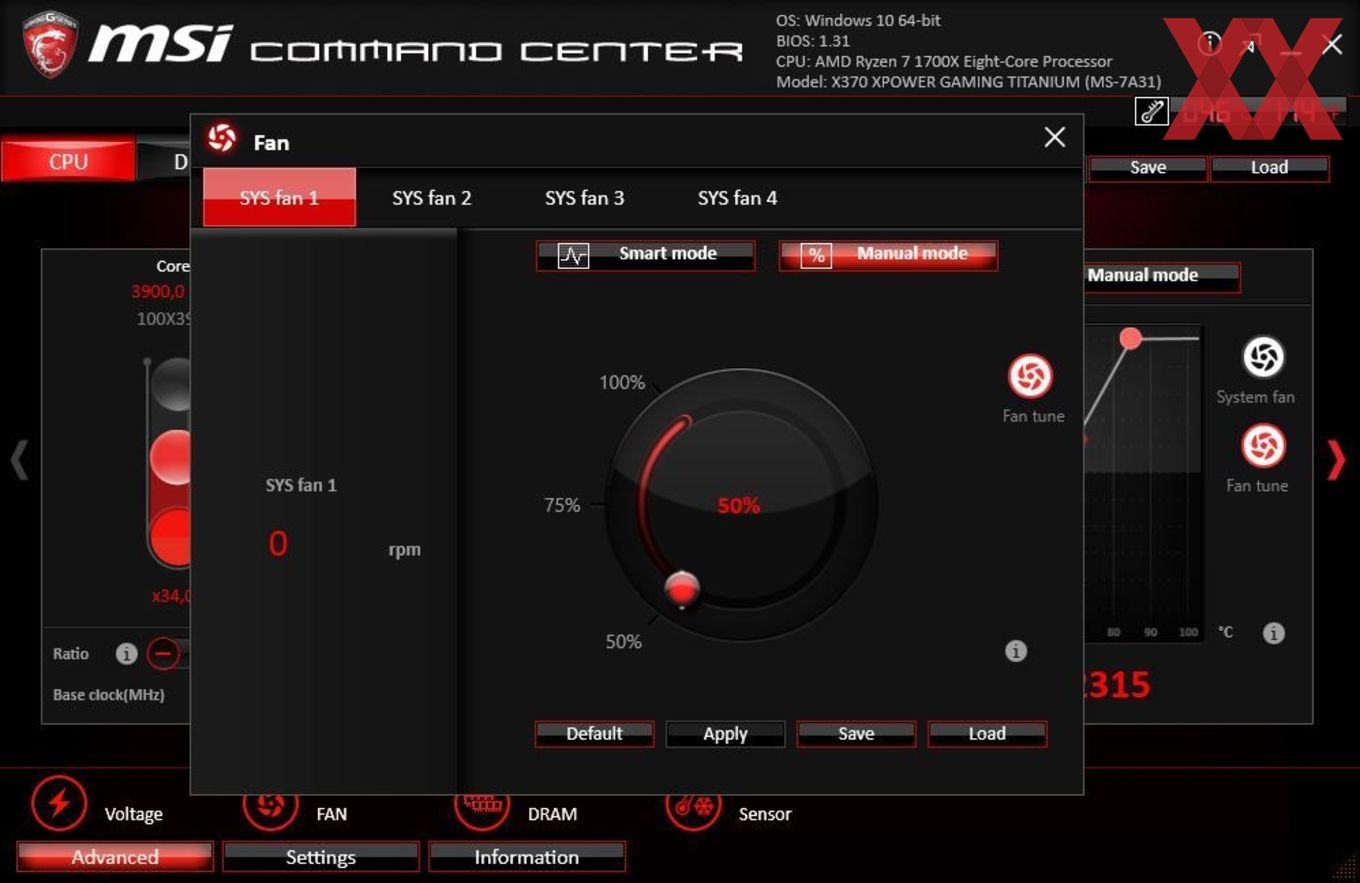The height and width of the screenshot is (883, 1360).
Task: Click the fan curve point on graph
Action: [x=1131, y=338]
